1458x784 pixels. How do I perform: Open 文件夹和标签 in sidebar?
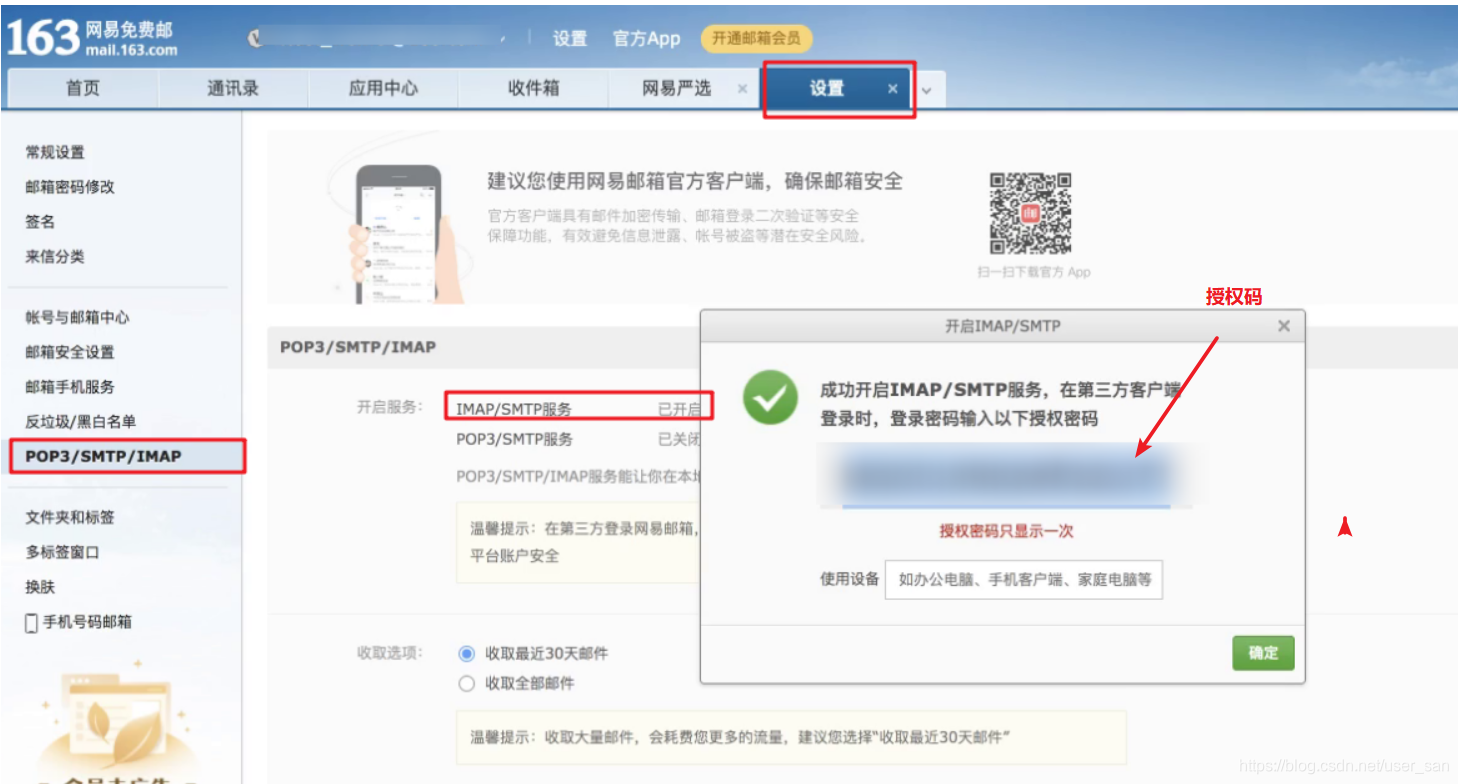pyautogui.click(x=70, y=517)
